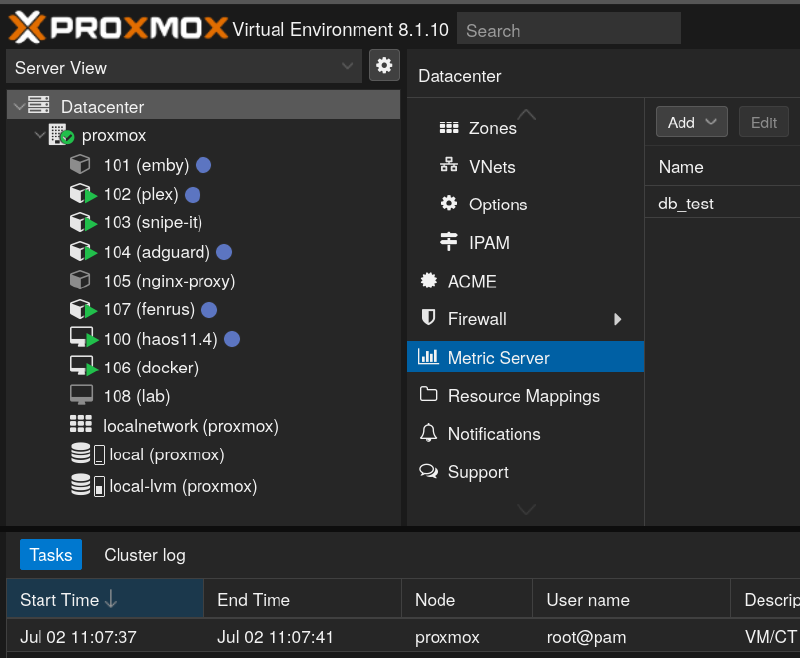
Task: Open the Server View dropdown
Action: (x=184, y=67)
